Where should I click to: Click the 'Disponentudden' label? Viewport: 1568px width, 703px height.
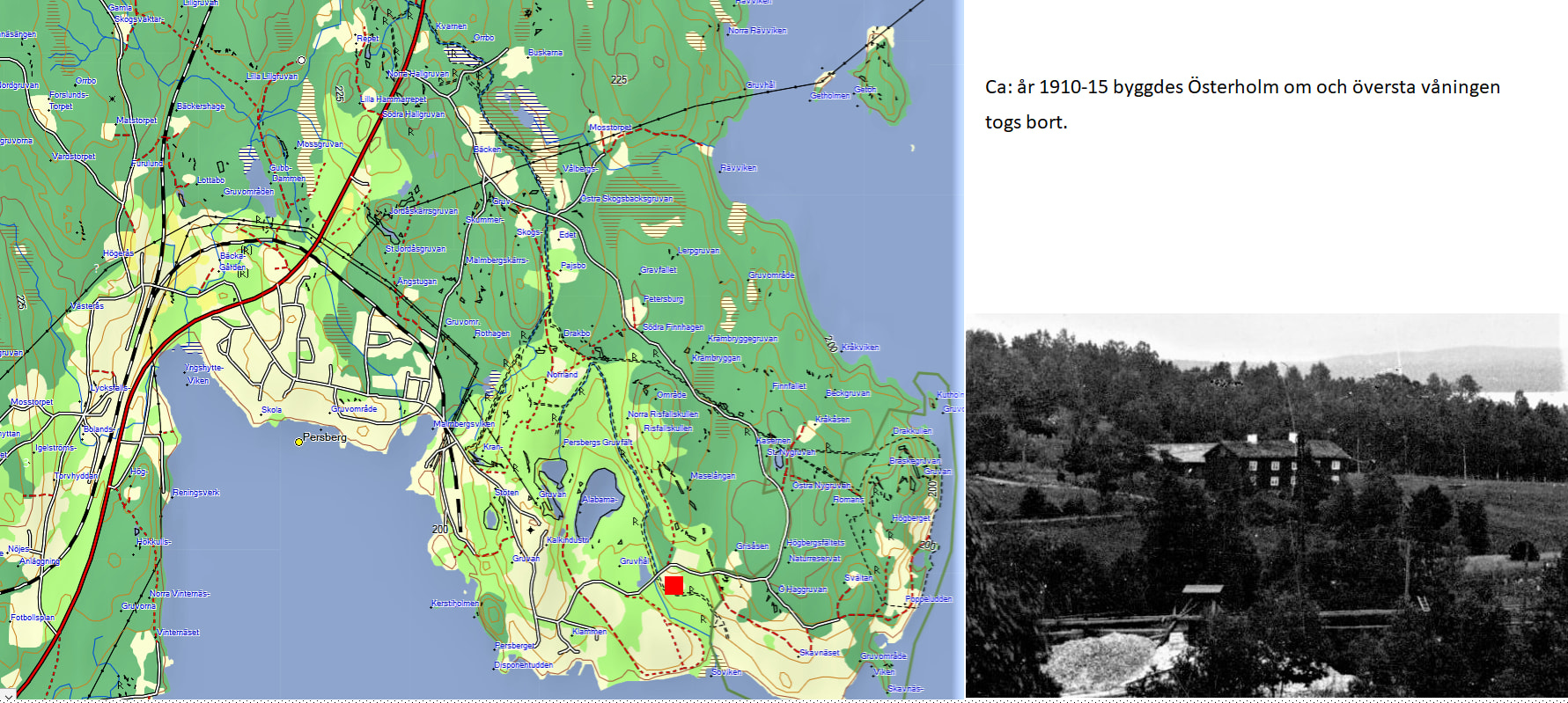(524, 665)
